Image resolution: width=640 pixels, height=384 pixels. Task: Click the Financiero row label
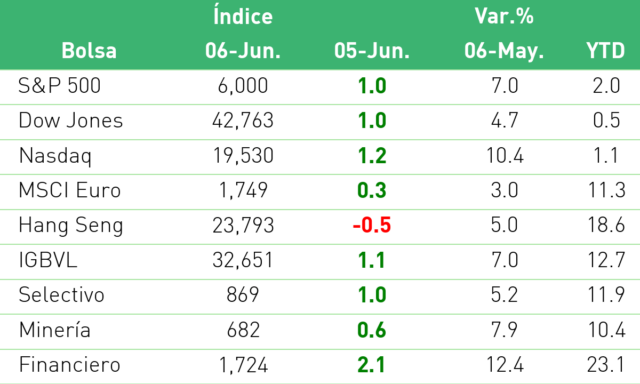click(x=70, y=364)
